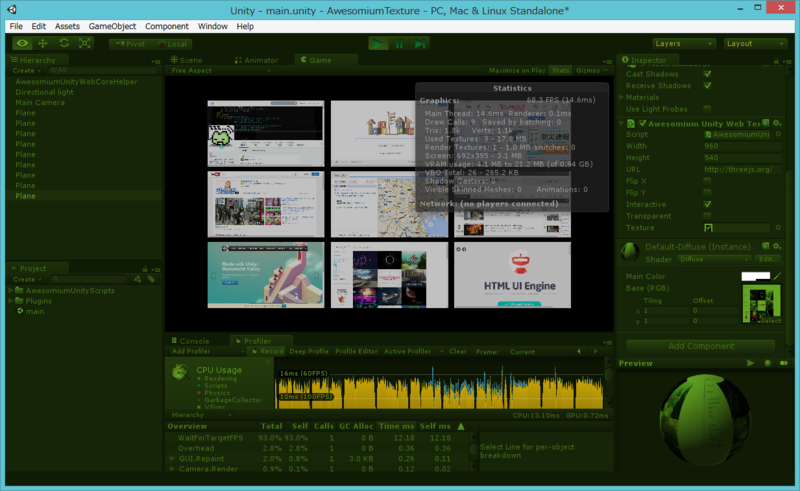The image size is (800, 491).
Task: Toggle Flip Y checkbox
Action: 707,193
